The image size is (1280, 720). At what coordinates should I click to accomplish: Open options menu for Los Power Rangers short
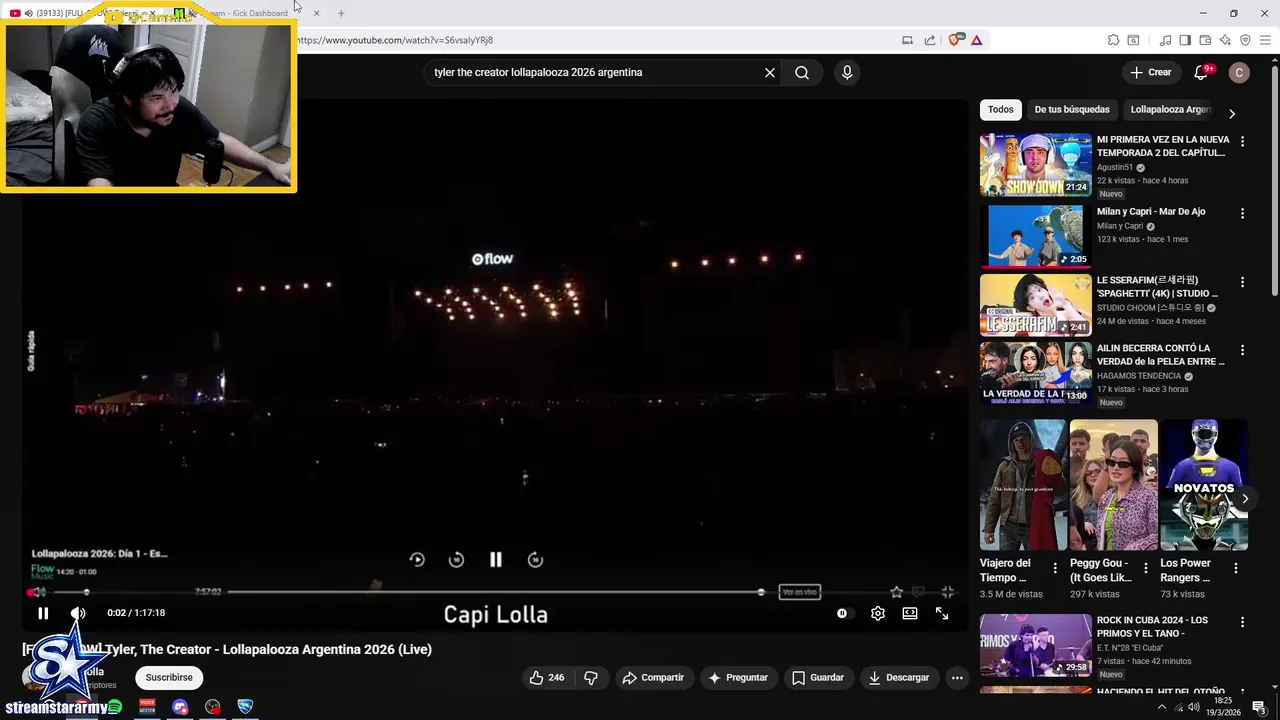coord(1236,568)
